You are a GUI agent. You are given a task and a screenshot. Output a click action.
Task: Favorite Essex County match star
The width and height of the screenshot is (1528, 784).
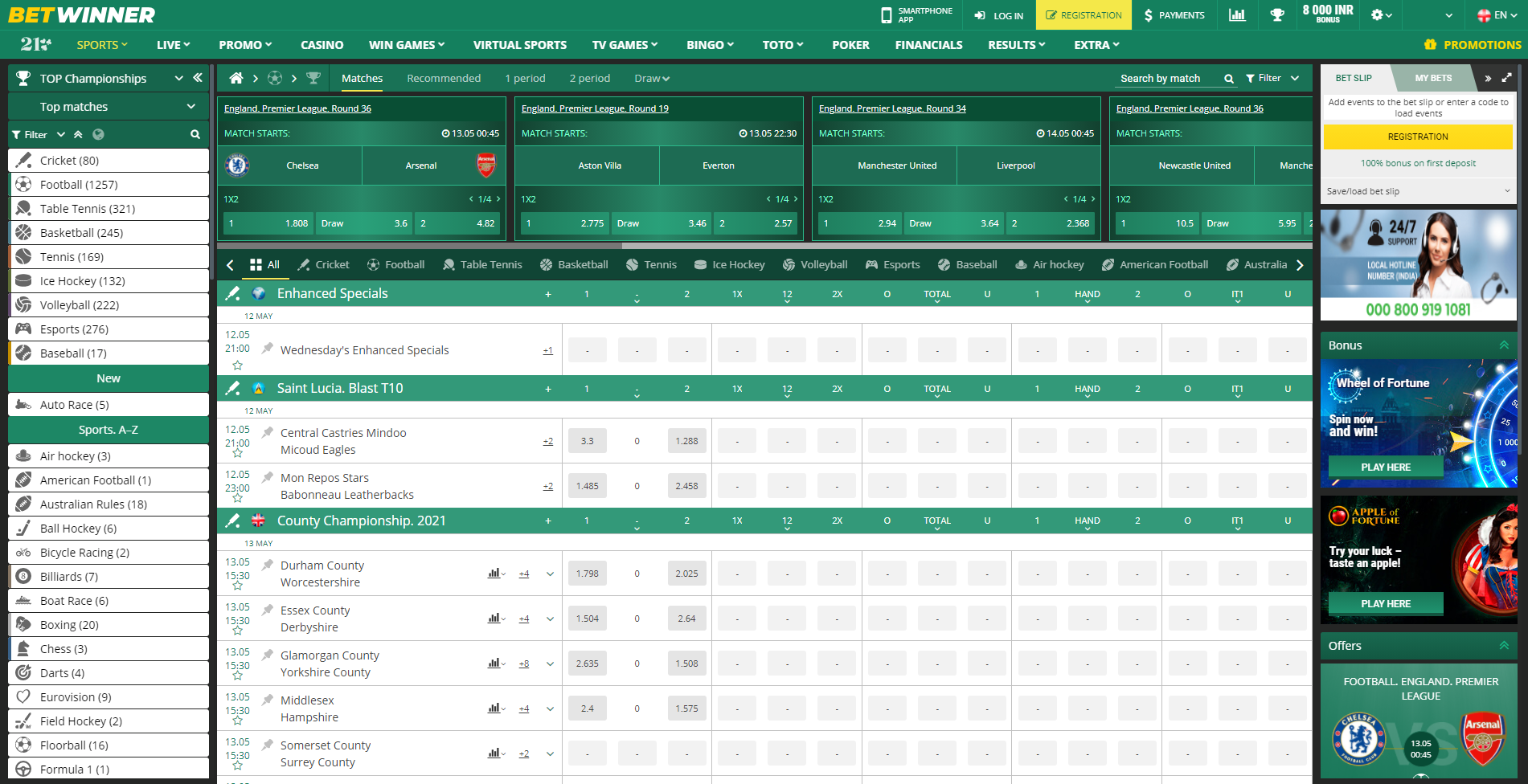point(237,631)
